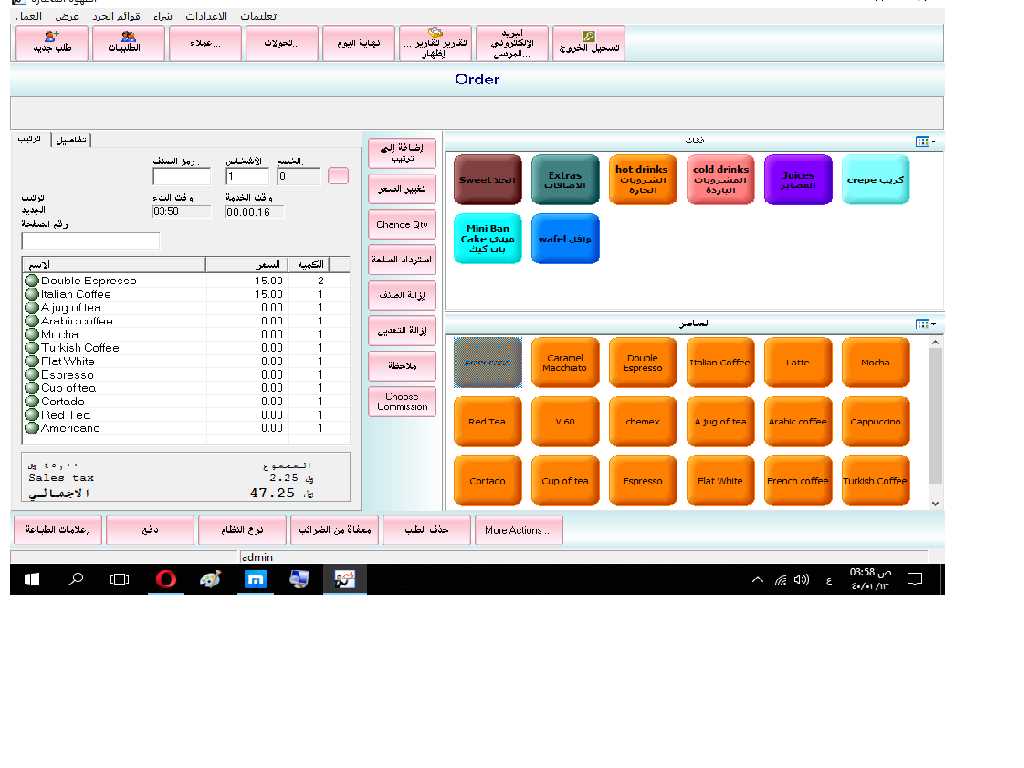Click the Delete Order button (حذف طلب)
This screenshot has height=768, width=1024.
426,530
